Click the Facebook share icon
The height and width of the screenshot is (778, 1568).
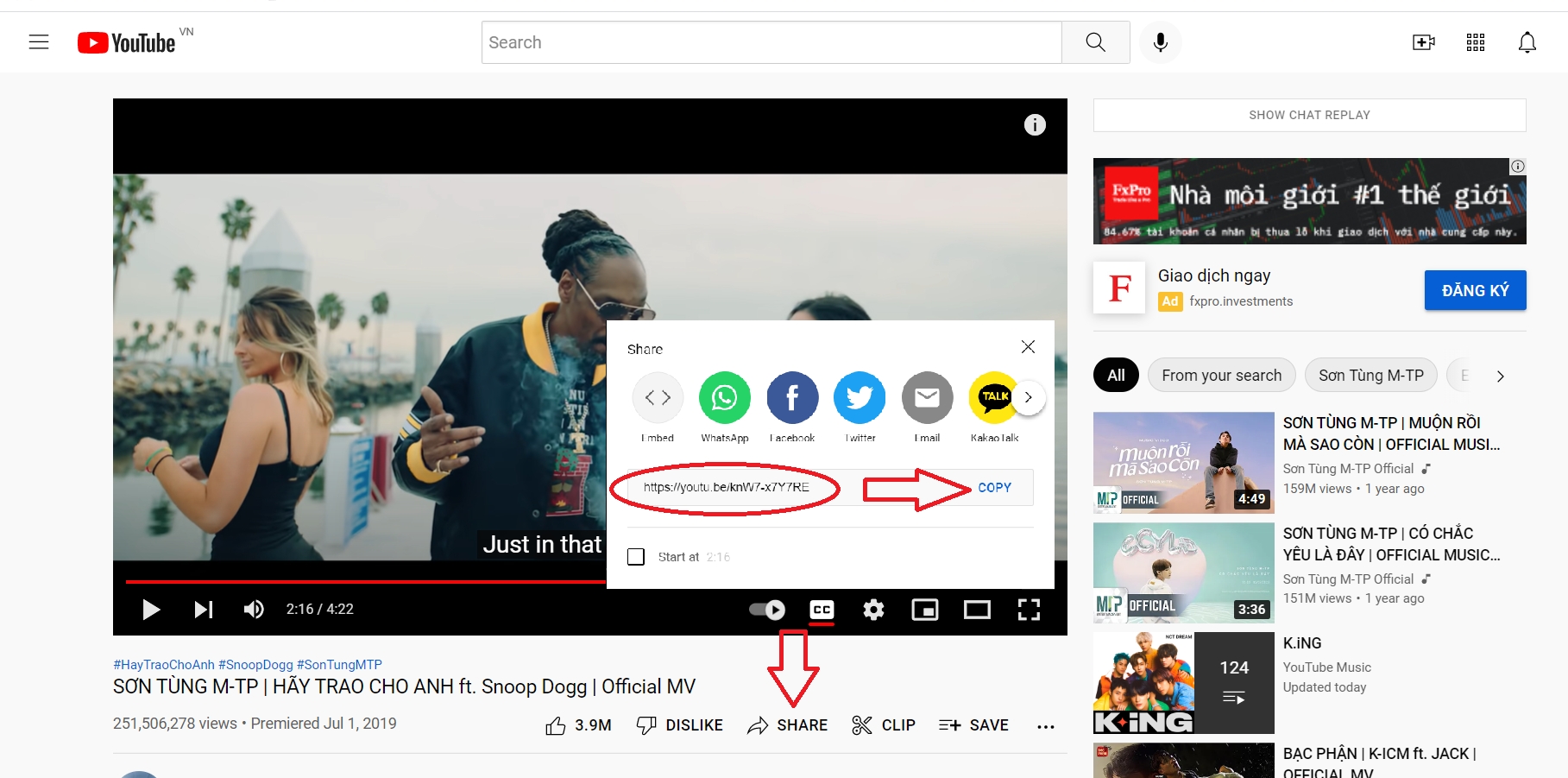coord(791,398)
